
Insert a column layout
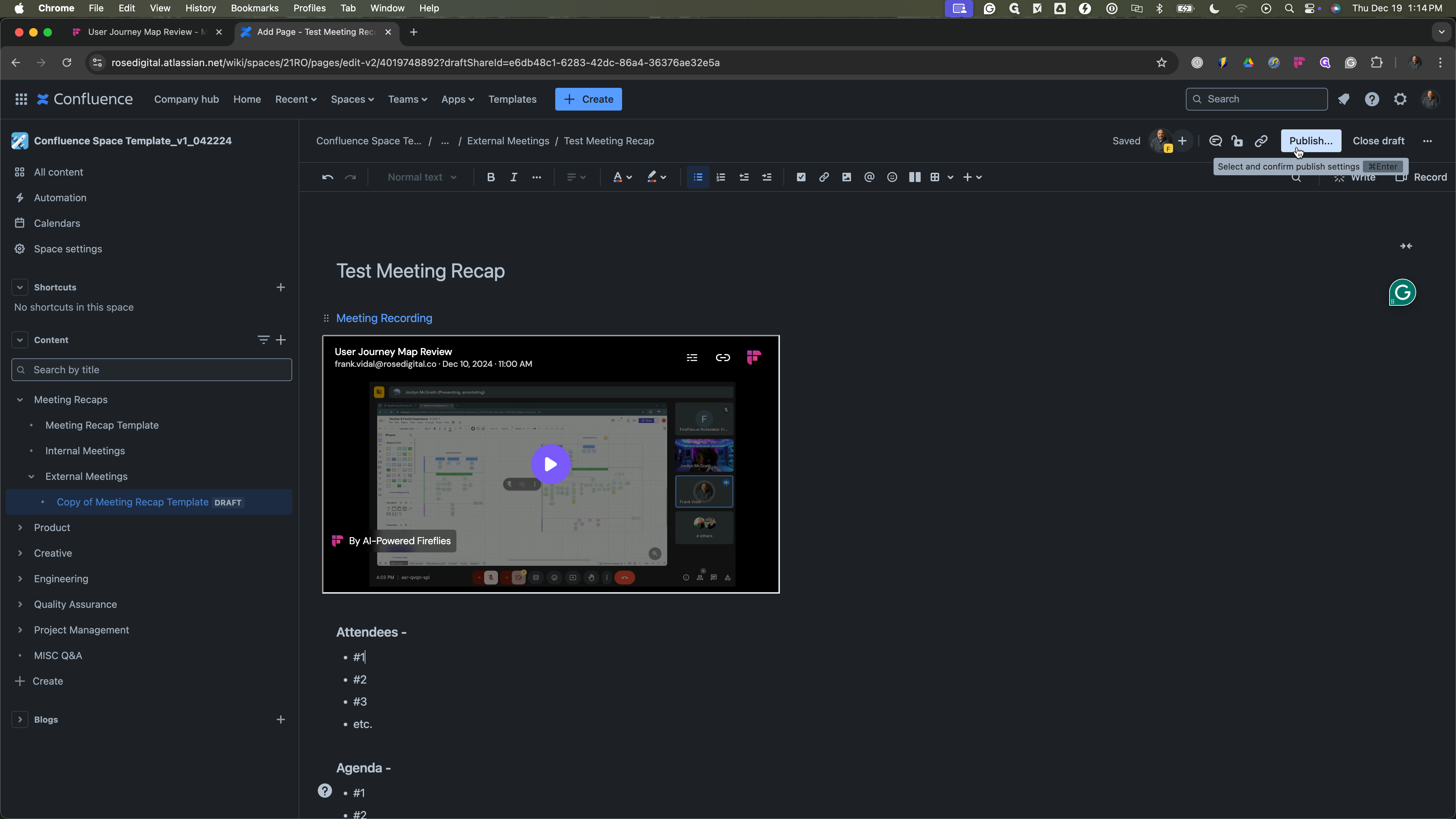(915, 177)
